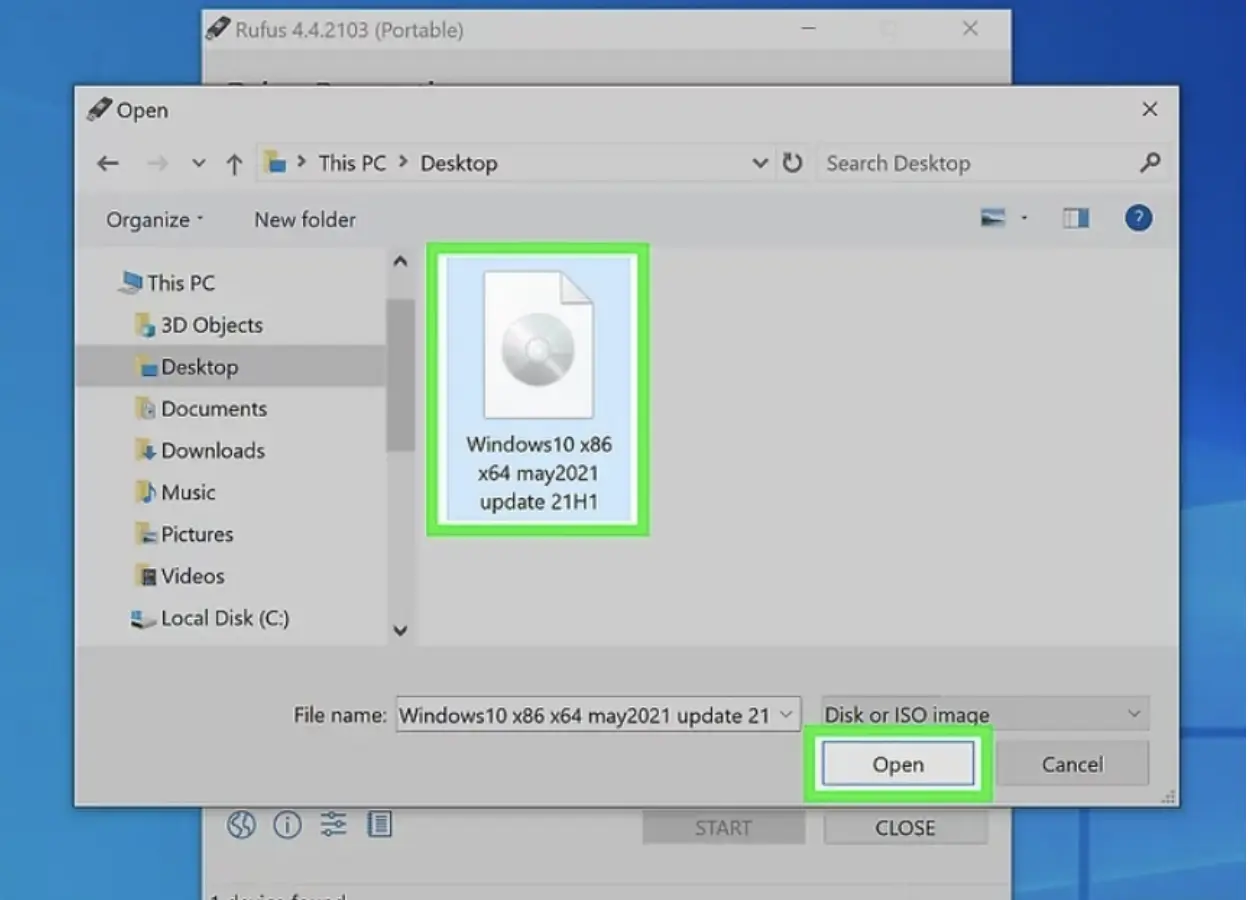Select Downloads in the navigation pane

(x=212, y=451)
